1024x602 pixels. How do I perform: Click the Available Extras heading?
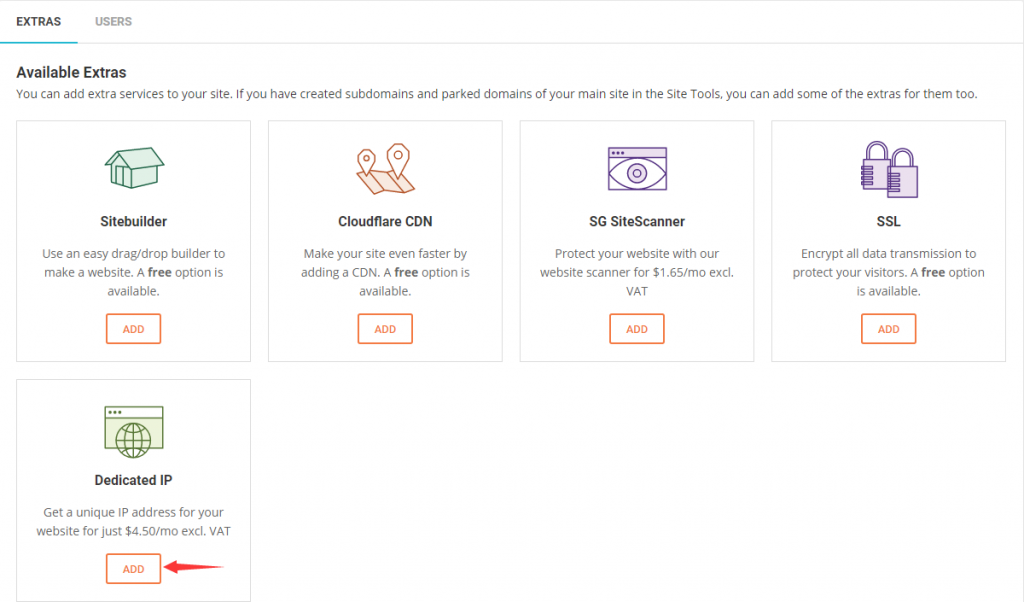click(x=71, y=72)
